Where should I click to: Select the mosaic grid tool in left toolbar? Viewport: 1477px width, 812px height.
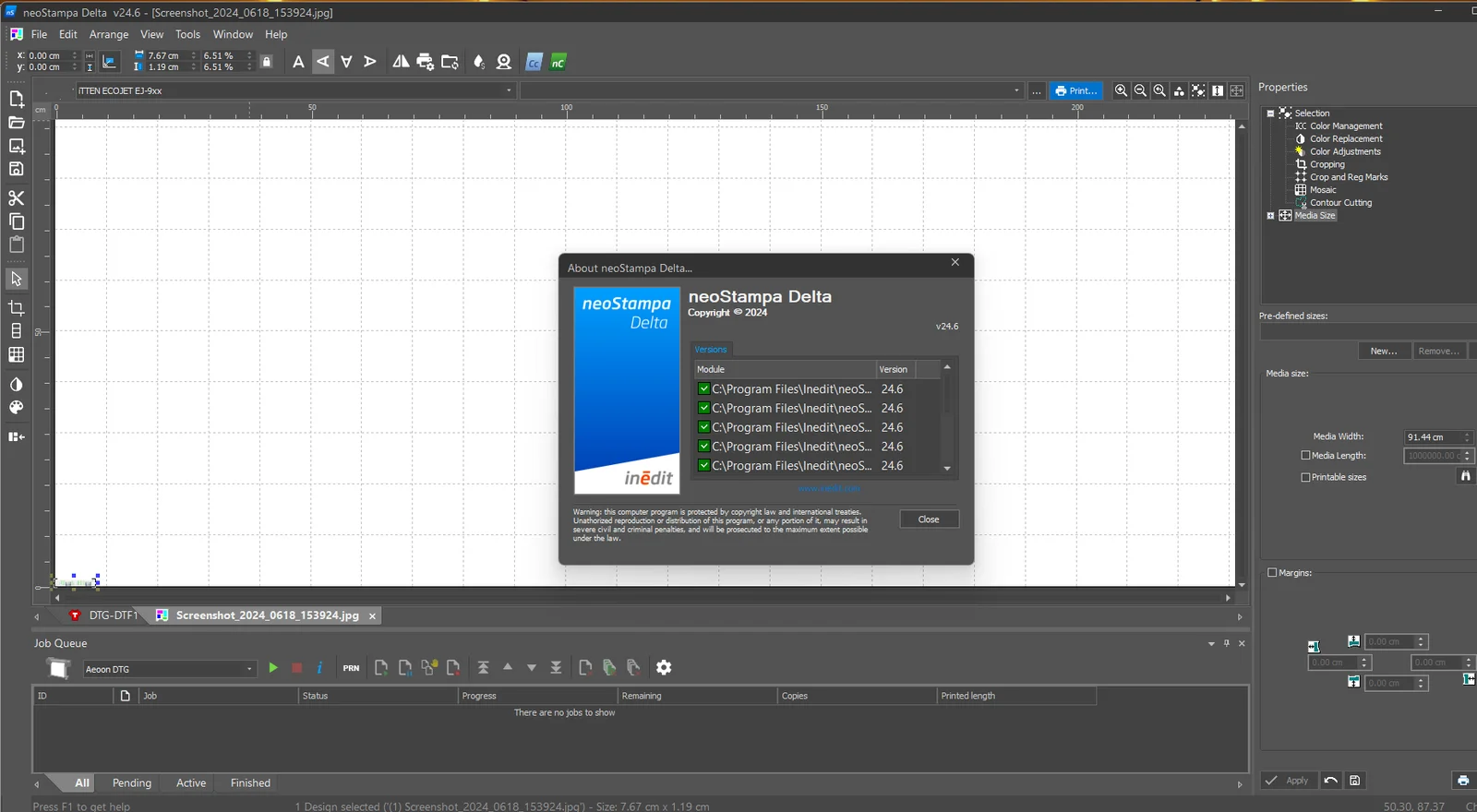tap(16, 355)
